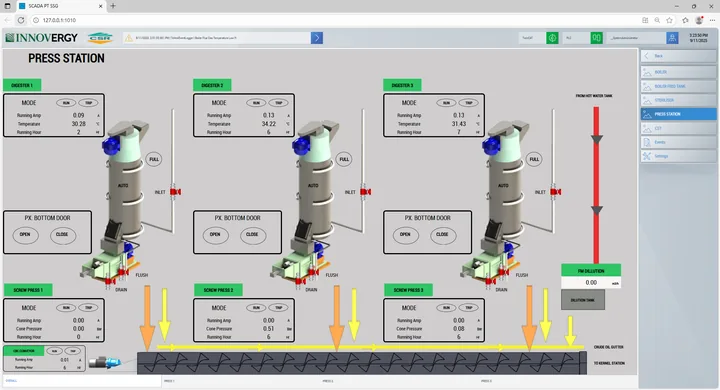720x390 pixels.
Task: Toggle Digester 3 TRIP indicator
Action: (469, 103)
